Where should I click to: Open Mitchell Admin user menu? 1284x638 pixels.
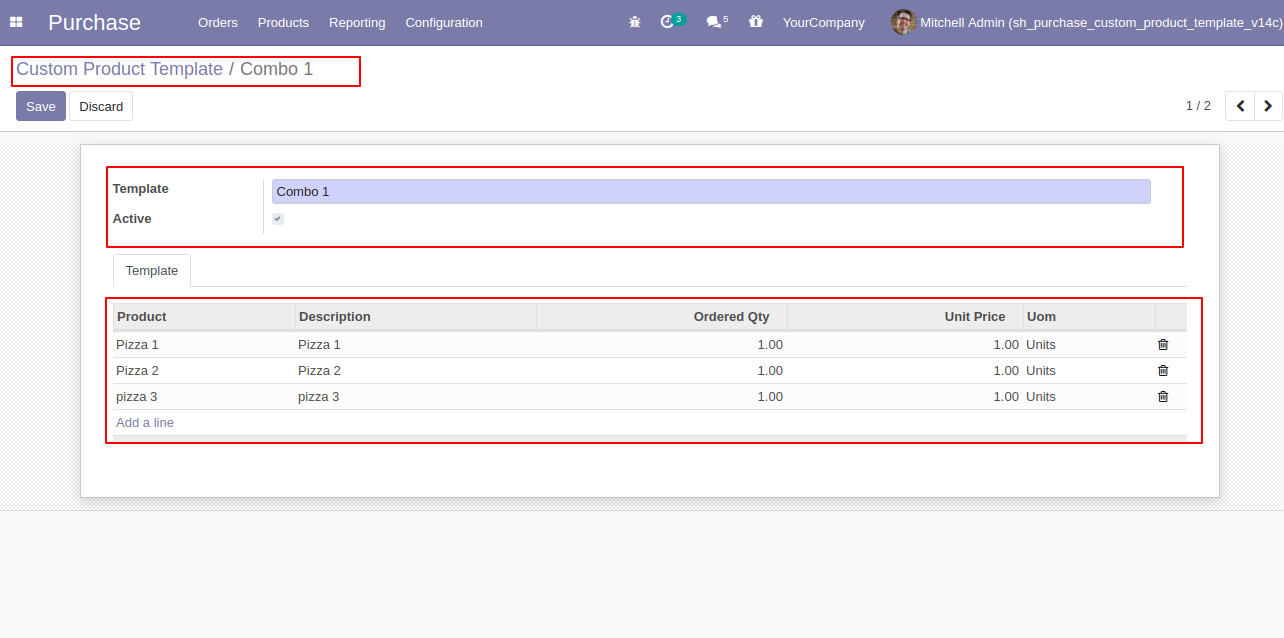point(1087,22)
